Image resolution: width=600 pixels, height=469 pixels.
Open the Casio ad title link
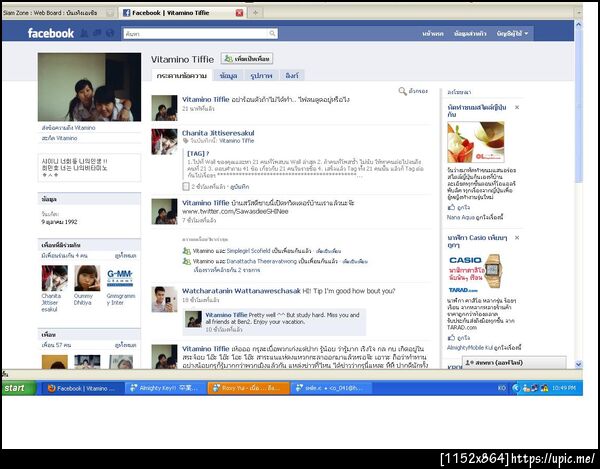477,241
